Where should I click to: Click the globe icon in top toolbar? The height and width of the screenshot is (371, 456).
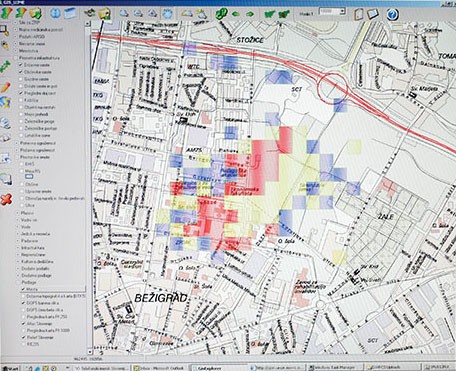pos(55,13)
